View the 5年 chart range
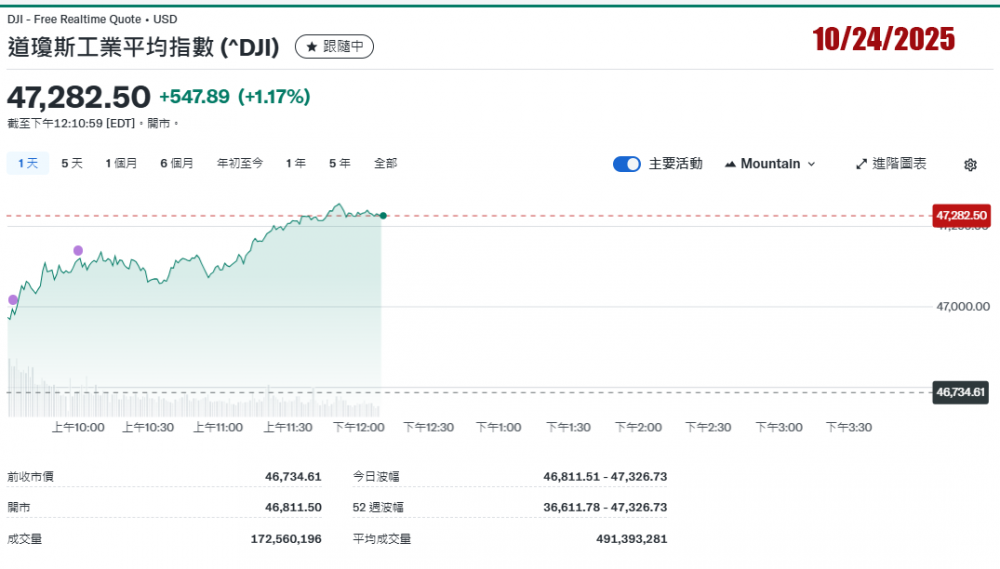This screenshot has height=569, width=1000. tap(340, 163)
